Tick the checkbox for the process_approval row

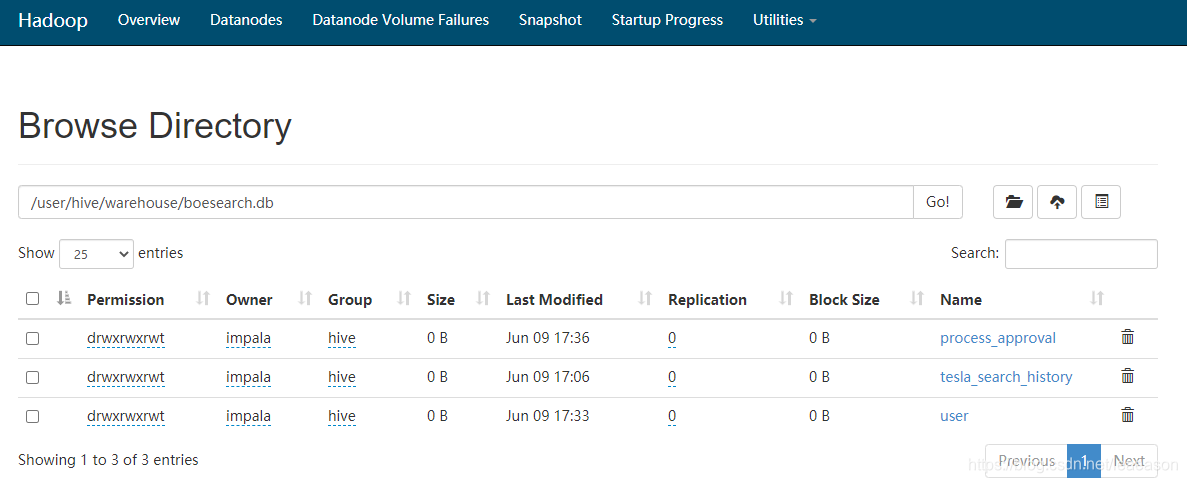pyautogui.click(x=33, y=338)
